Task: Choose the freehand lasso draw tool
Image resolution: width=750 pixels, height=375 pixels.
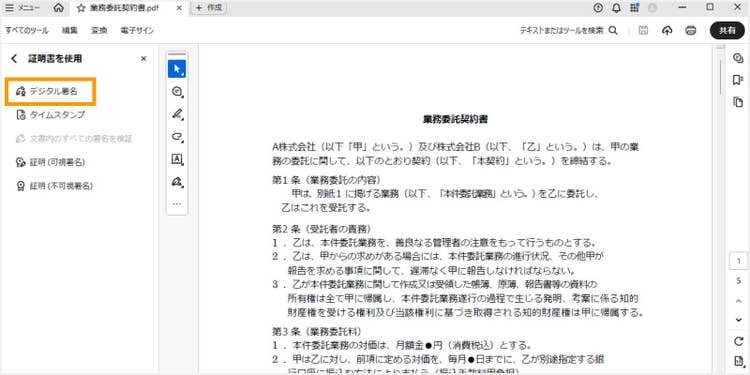Action: [x=177, y=137]
